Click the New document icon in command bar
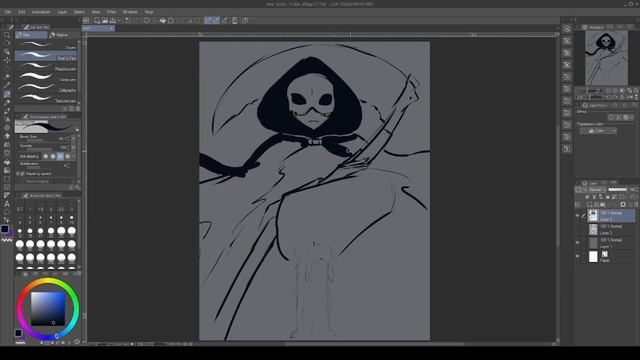 tap(97, 20)
